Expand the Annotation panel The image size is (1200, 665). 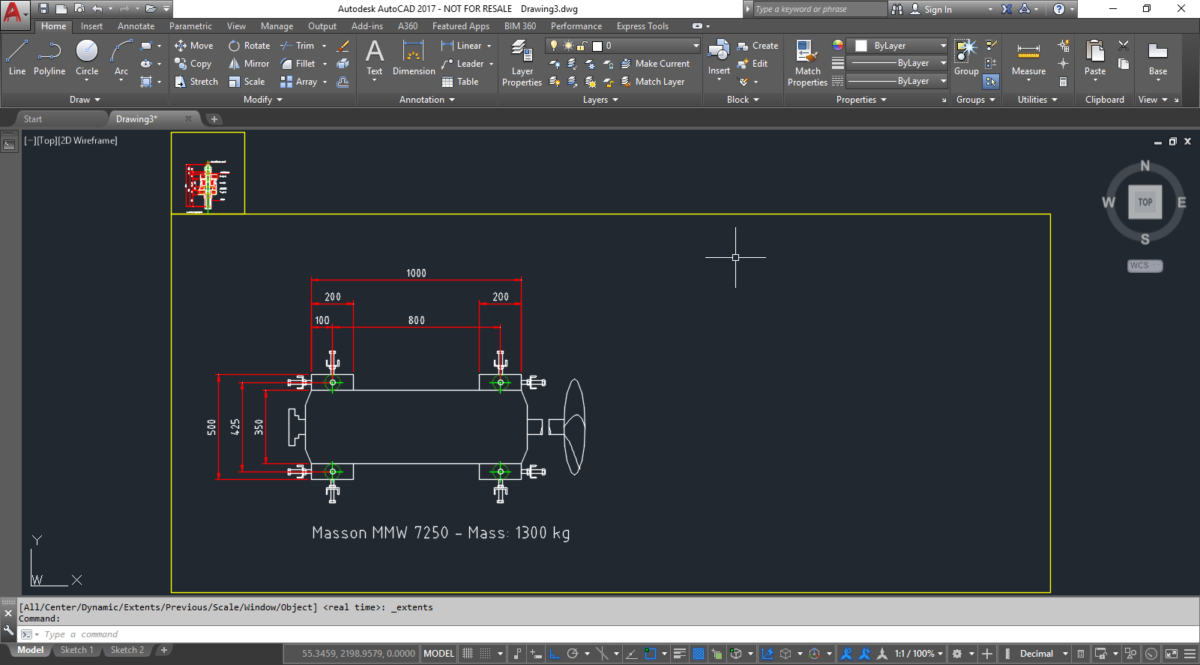coord(427,100)
